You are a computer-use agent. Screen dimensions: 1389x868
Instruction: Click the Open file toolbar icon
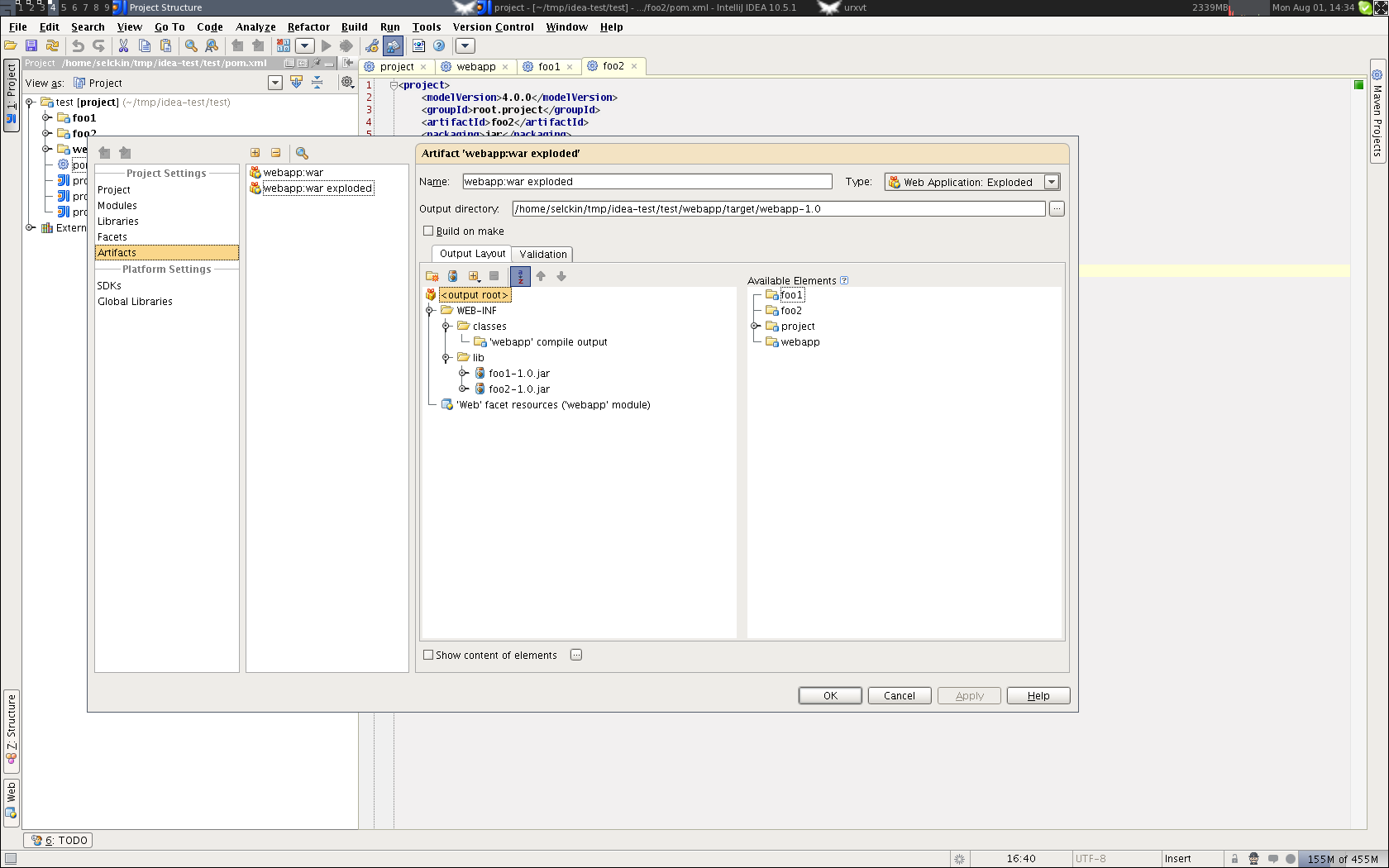[11, 46]
